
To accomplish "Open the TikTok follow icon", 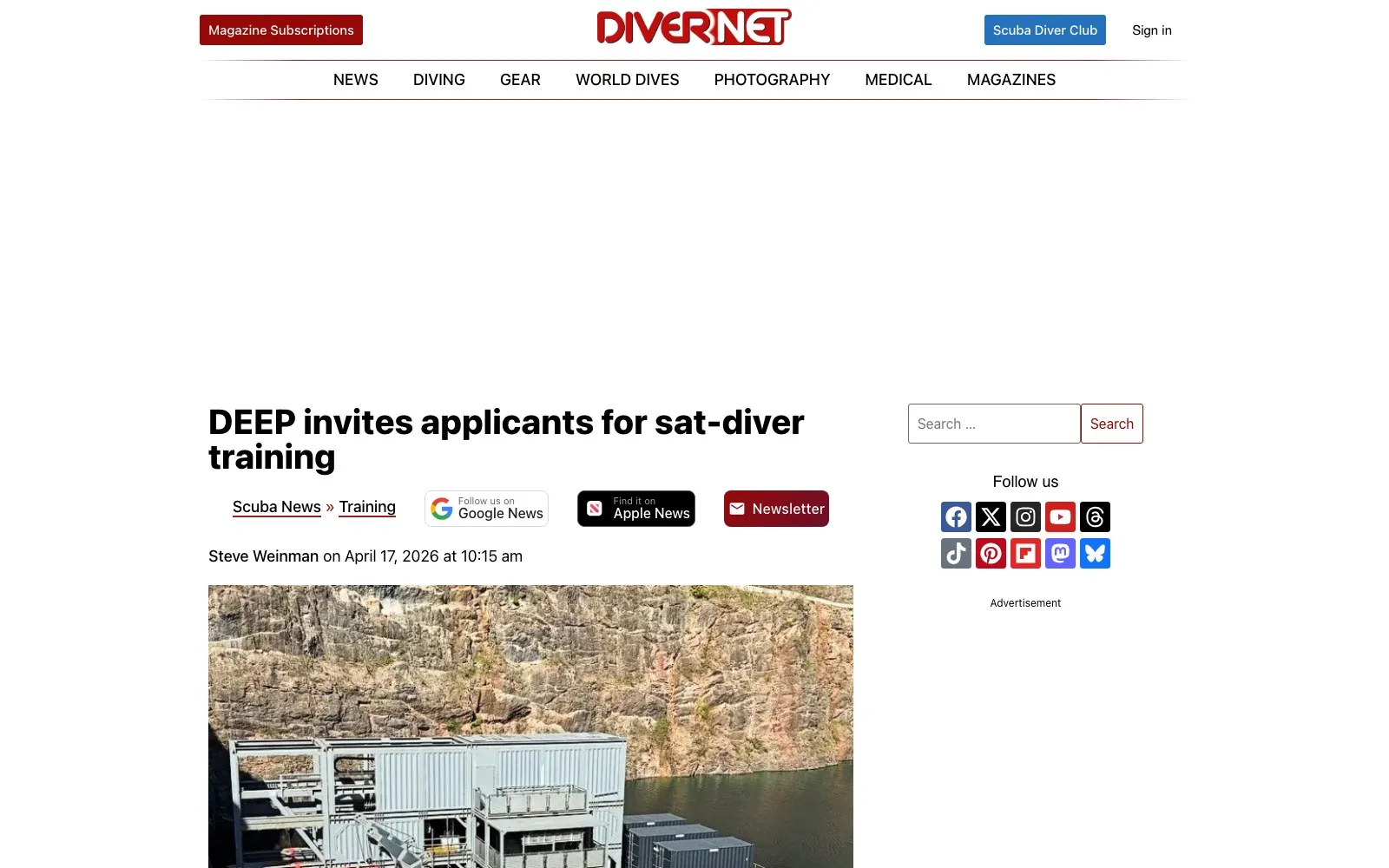I will (x=956, y=554).
